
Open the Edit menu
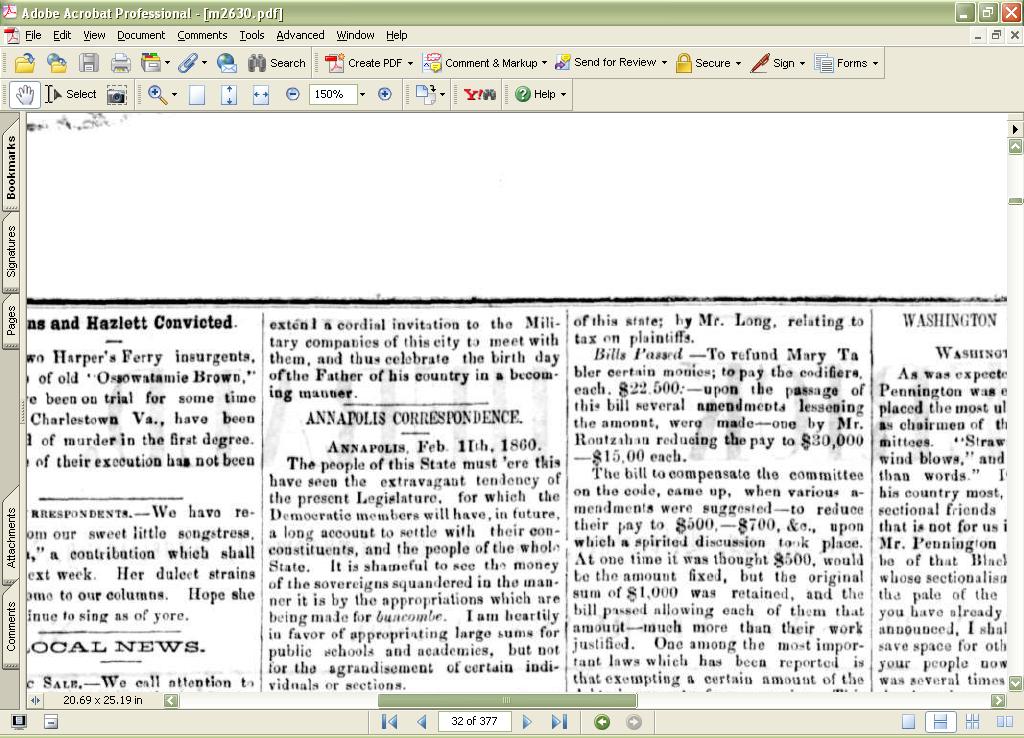click(62, 35)
